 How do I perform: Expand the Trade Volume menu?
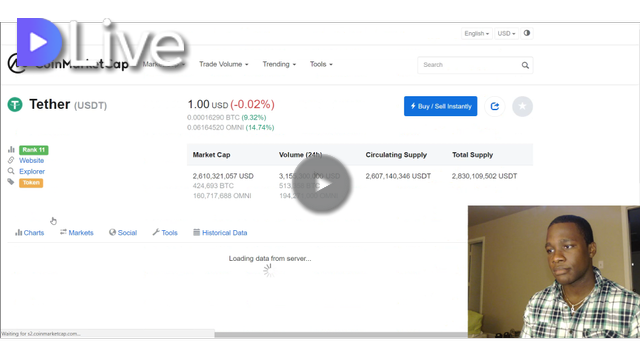(x=223, y=64)
